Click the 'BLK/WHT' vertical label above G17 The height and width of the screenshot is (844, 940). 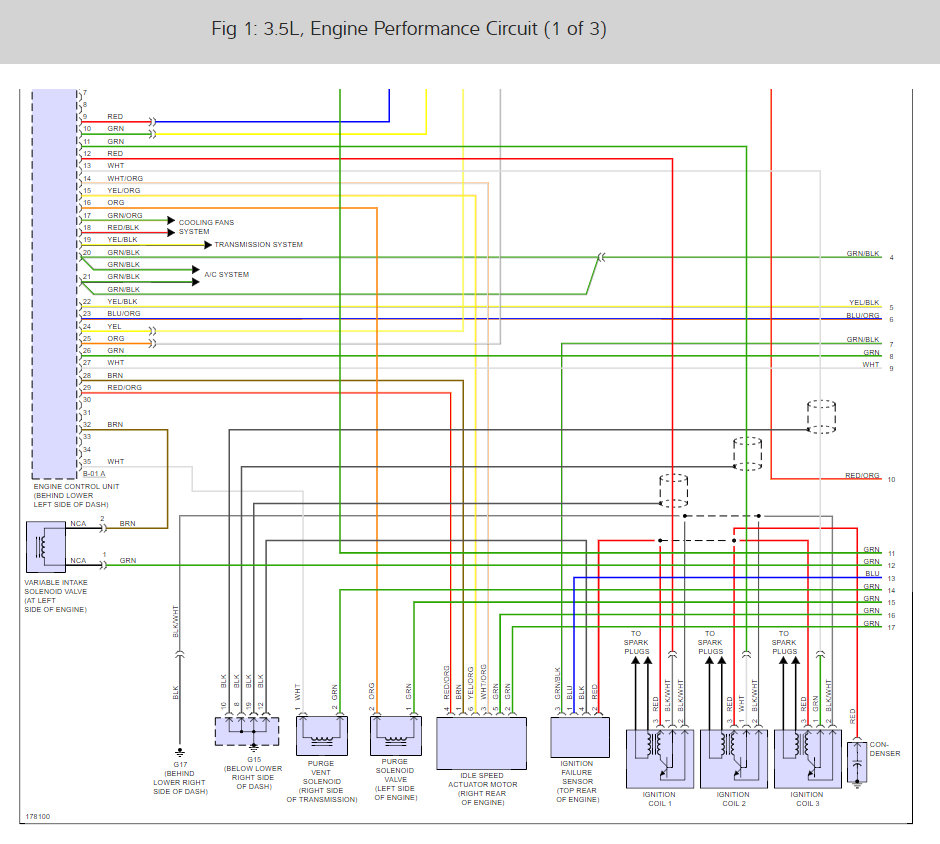pos(176,621)
